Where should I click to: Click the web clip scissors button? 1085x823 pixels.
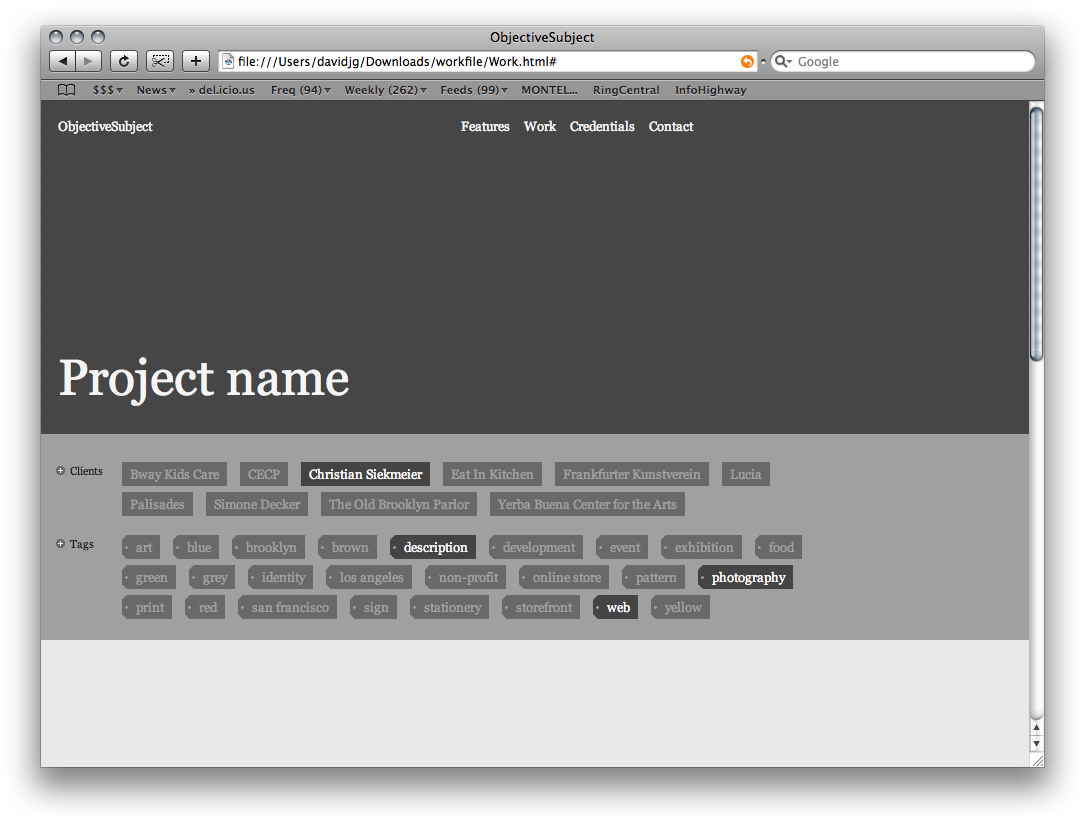160,61
